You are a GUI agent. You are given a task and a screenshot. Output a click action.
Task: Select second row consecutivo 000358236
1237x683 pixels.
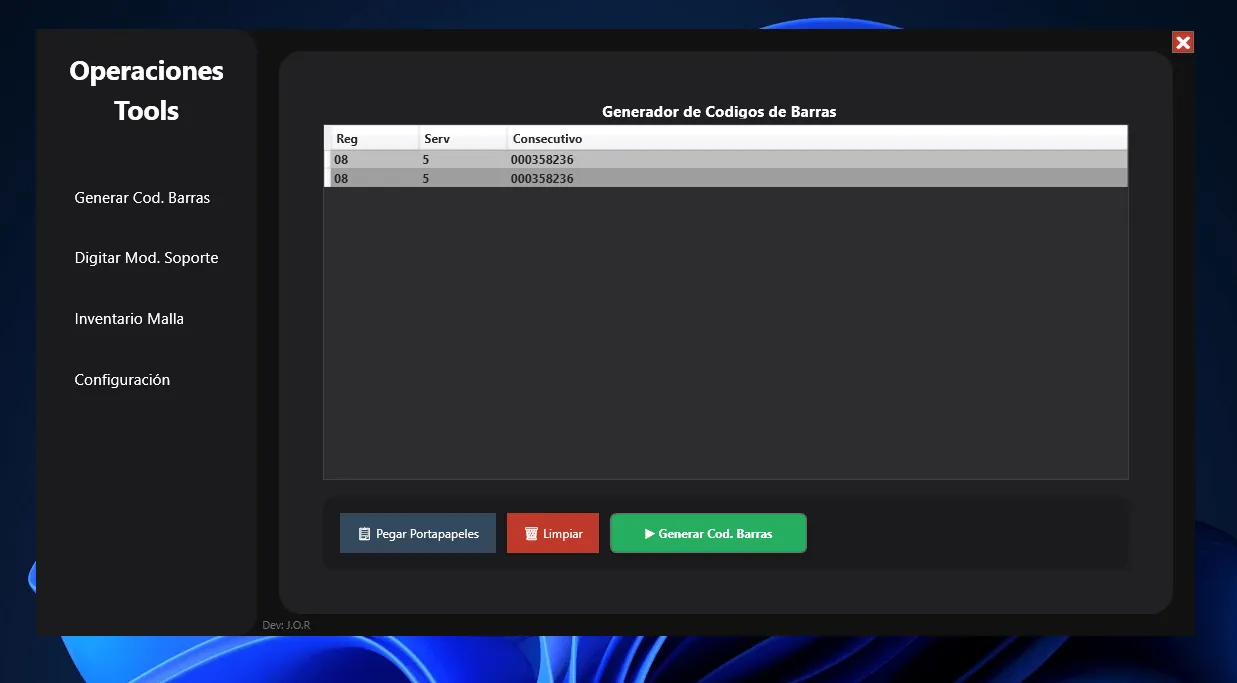pyautogui.click(x=542, y=178)
